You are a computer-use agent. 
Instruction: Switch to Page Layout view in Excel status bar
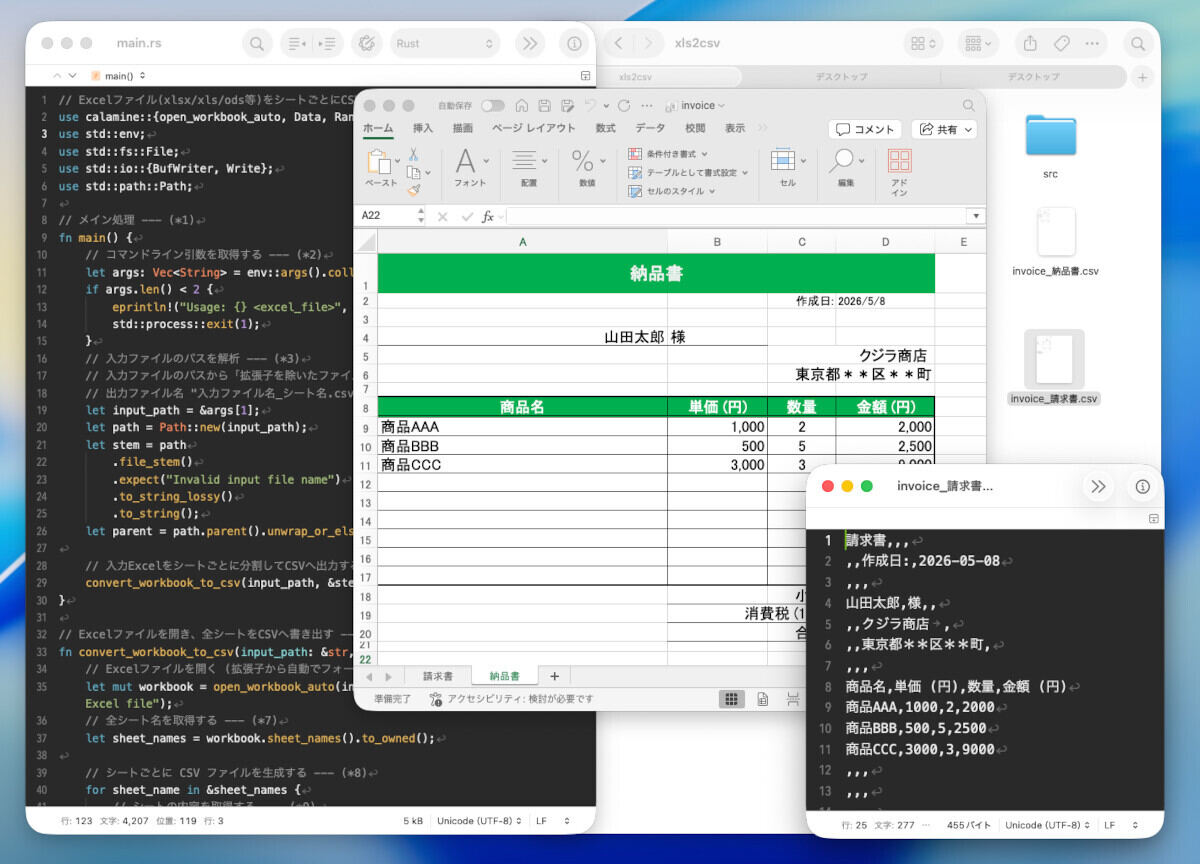click(763, 699)
